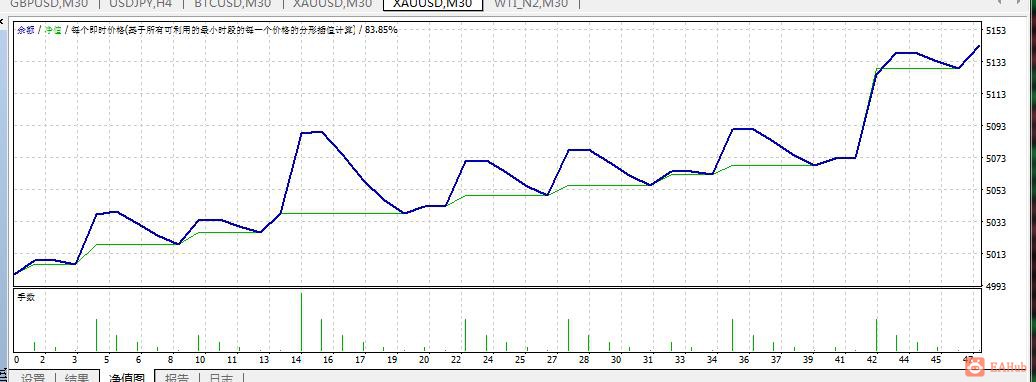Select the inactive XAUUSD,M30 chart tab
This screenshot has height=382, width=1036.
pos(332,3)
